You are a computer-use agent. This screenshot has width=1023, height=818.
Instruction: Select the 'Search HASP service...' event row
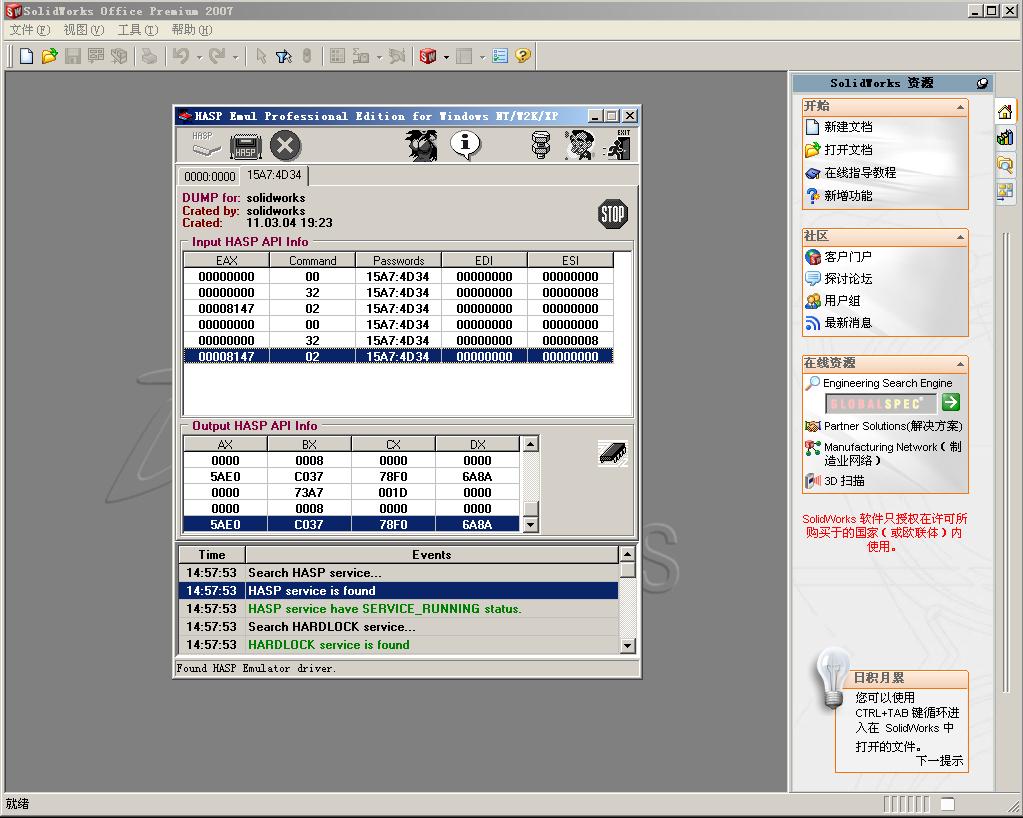click(399, 573)
